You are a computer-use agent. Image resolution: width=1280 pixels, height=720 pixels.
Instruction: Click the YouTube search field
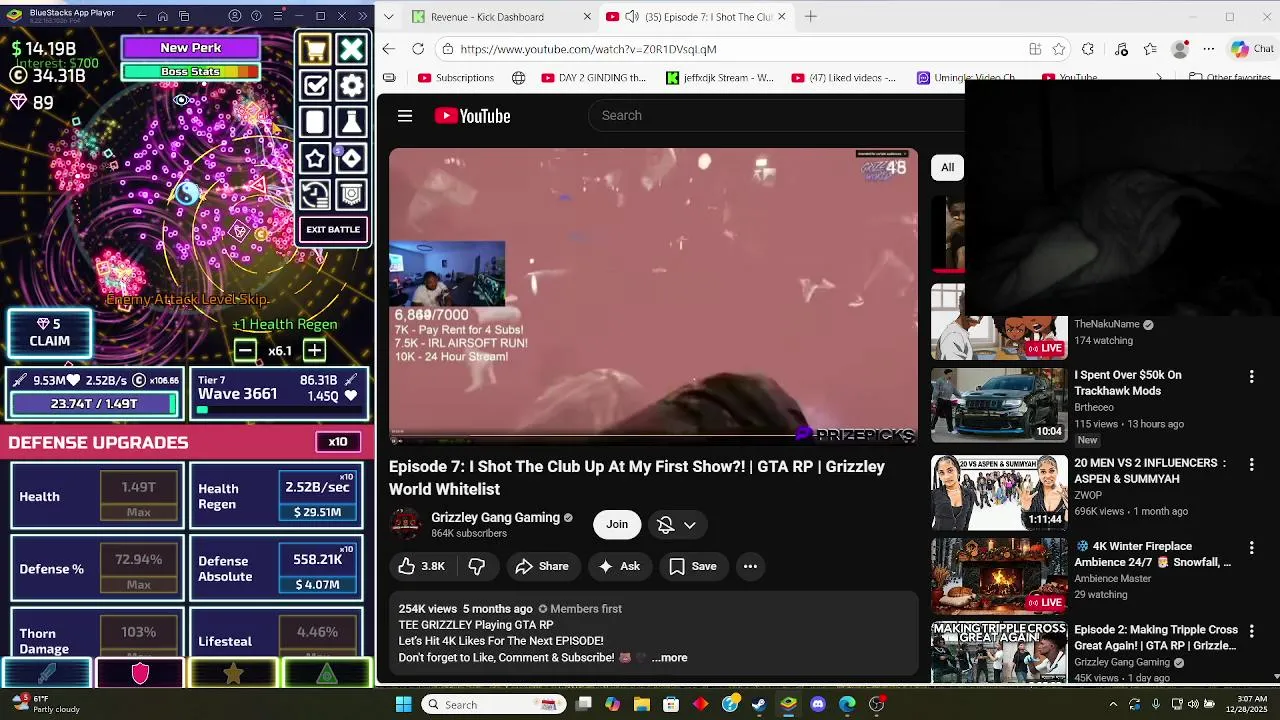click(x=775, y=115)
